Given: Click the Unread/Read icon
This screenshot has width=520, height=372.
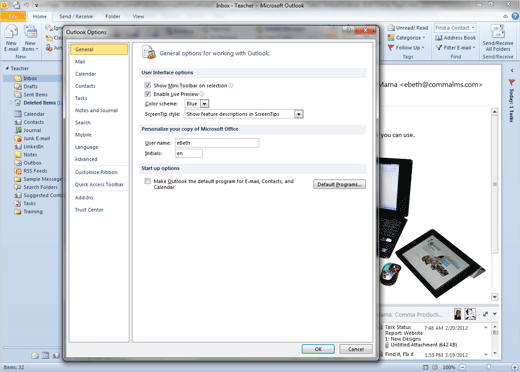Looking at the screenshot, I should (x=391, y=28).
